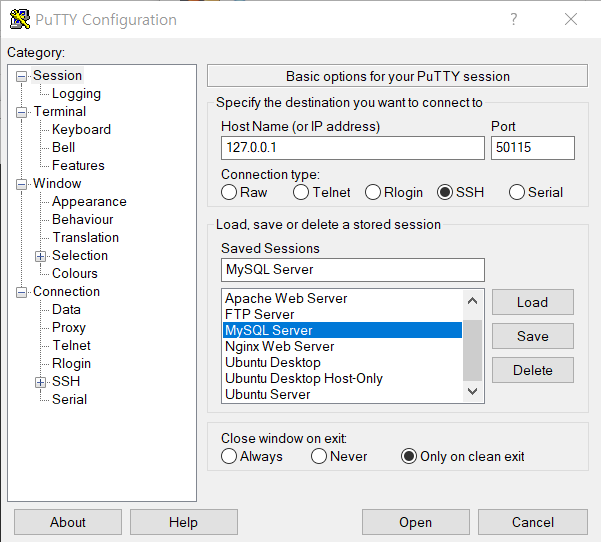Click the Save session button
Image resolution: width=601 pixels, height=542 pixels.
[x=533, y=336]
